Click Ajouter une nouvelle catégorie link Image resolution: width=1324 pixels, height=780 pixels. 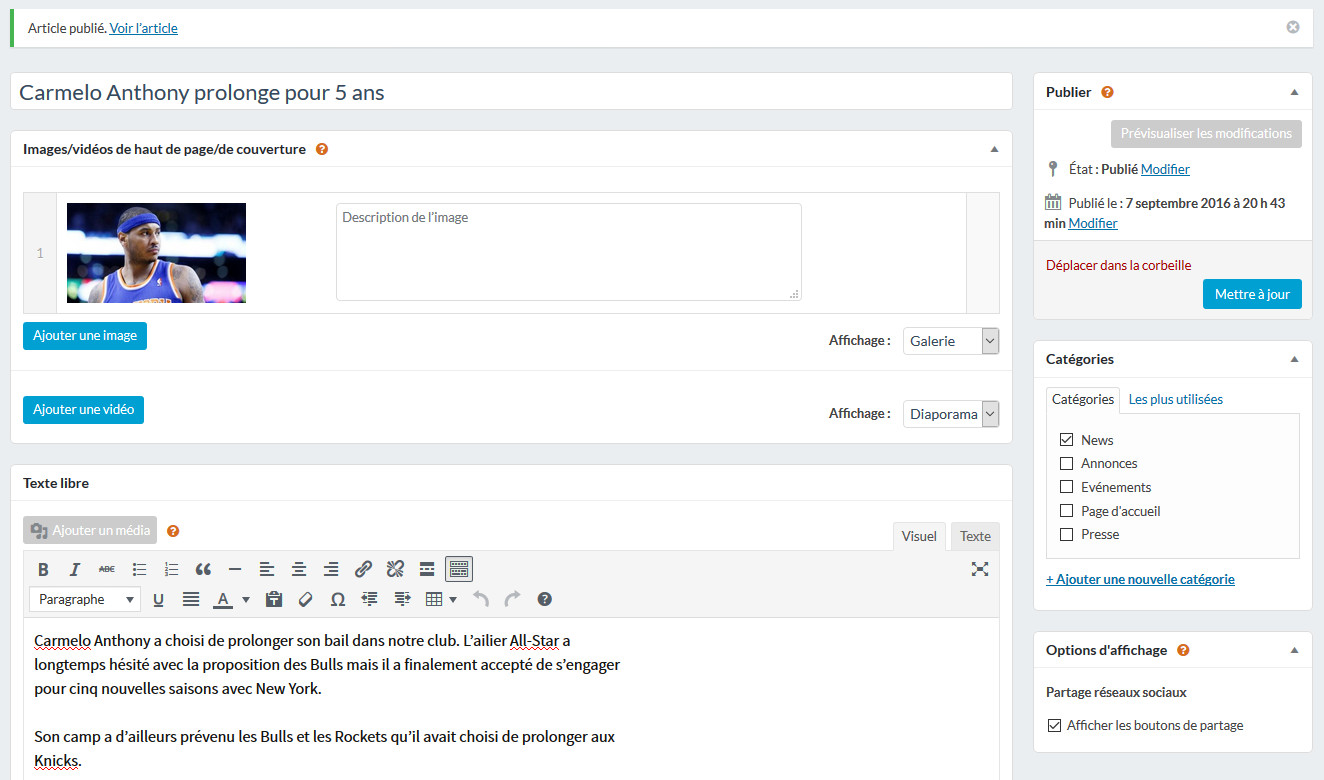[x=1140, y=579]
